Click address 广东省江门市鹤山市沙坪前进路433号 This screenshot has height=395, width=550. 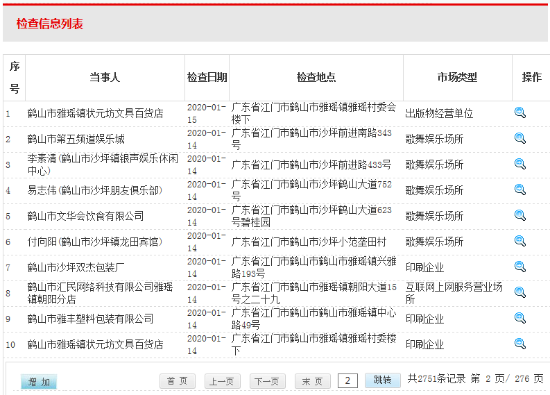tap(311, 165)
